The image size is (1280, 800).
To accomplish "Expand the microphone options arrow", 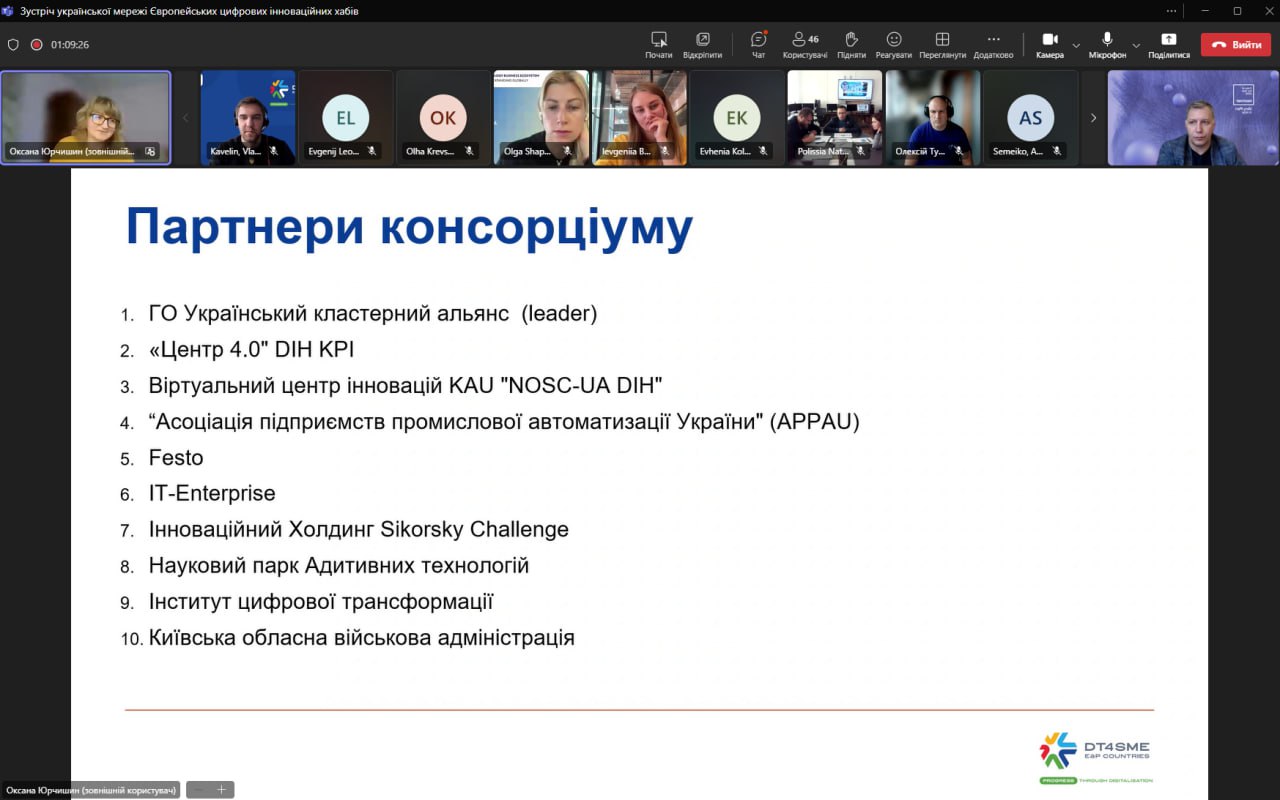I will click(1136, 45).
